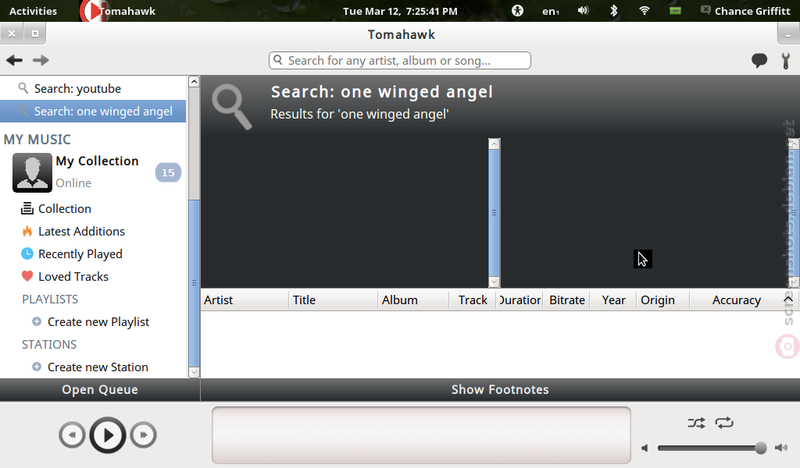The width and height of the screenshot is (800, 468).
Task: Click the Collection stack icon
Action: pyautogui.click(x=27, y=208)
